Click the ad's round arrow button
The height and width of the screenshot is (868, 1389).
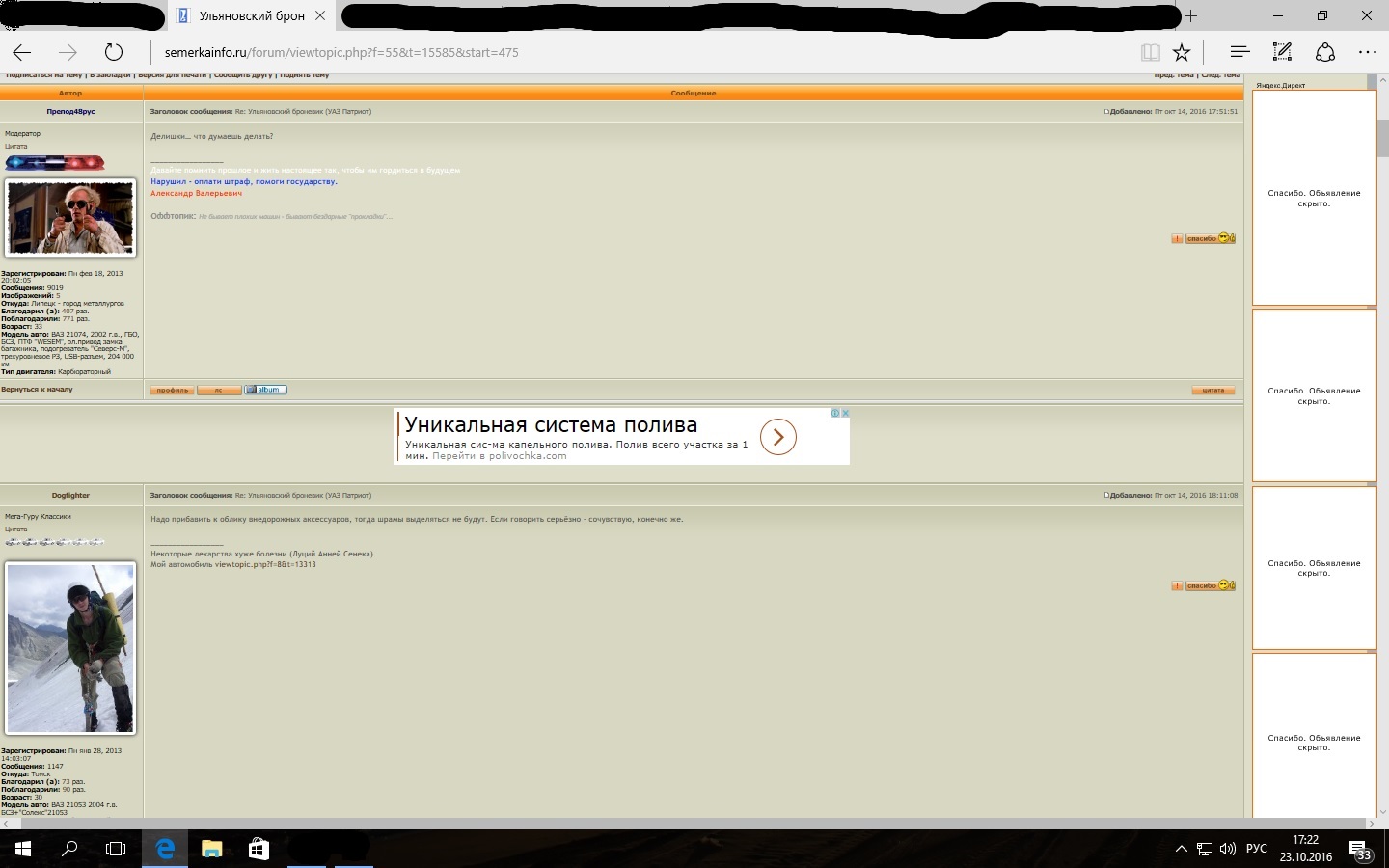click(x=778, y=437)
